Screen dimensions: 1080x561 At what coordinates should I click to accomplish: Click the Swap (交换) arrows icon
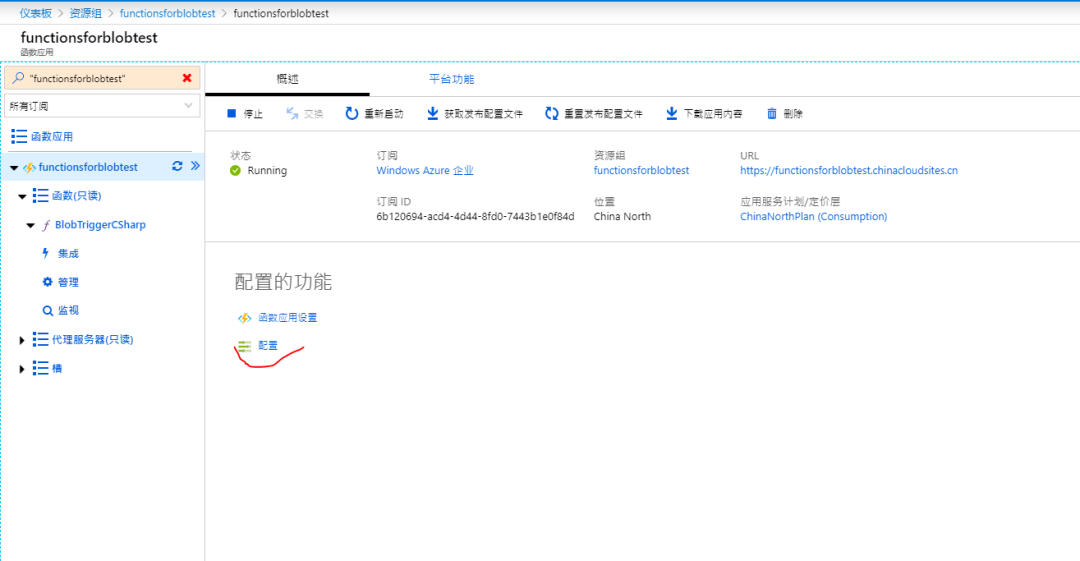point(292,114)
